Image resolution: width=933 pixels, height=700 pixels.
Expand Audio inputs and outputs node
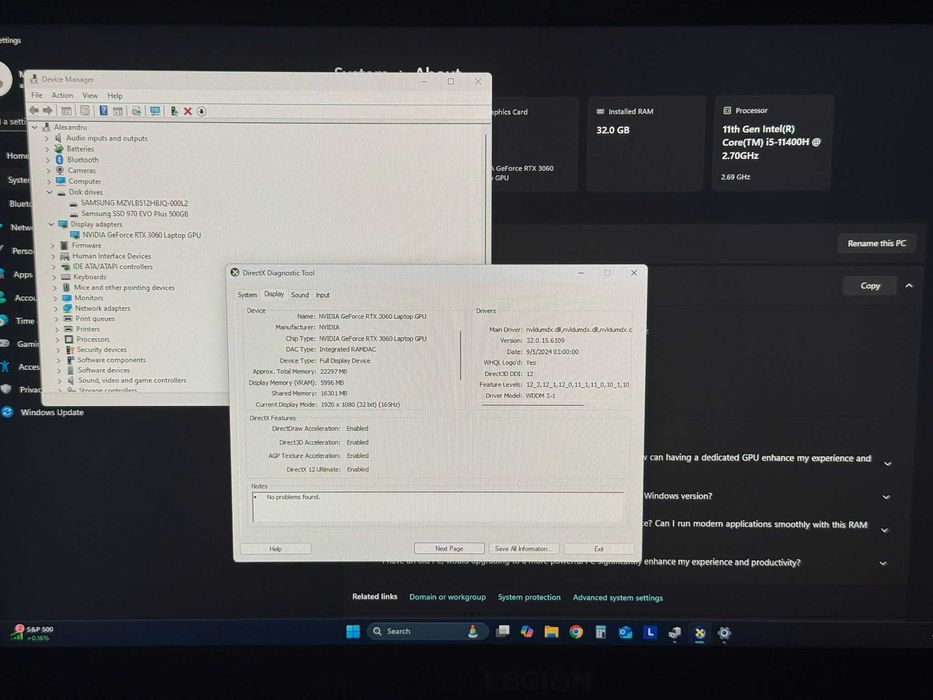(47, 138)
